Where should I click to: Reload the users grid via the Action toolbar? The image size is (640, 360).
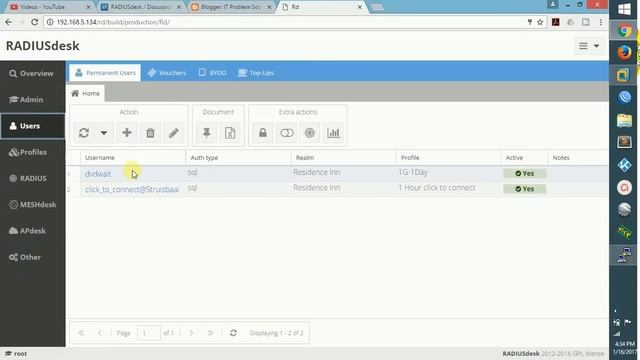point(84,133)
